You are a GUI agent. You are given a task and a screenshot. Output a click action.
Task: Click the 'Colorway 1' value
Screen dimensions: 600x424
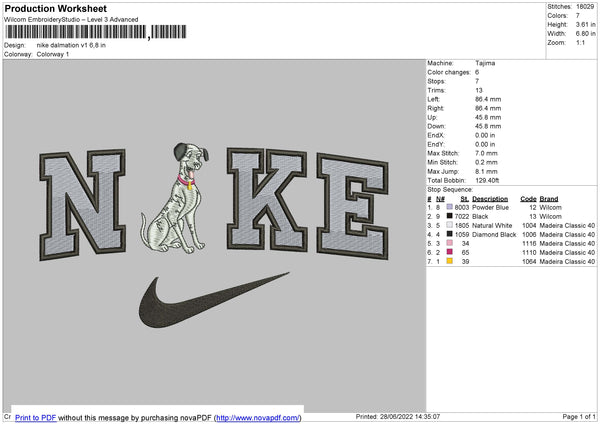point(53,54)
